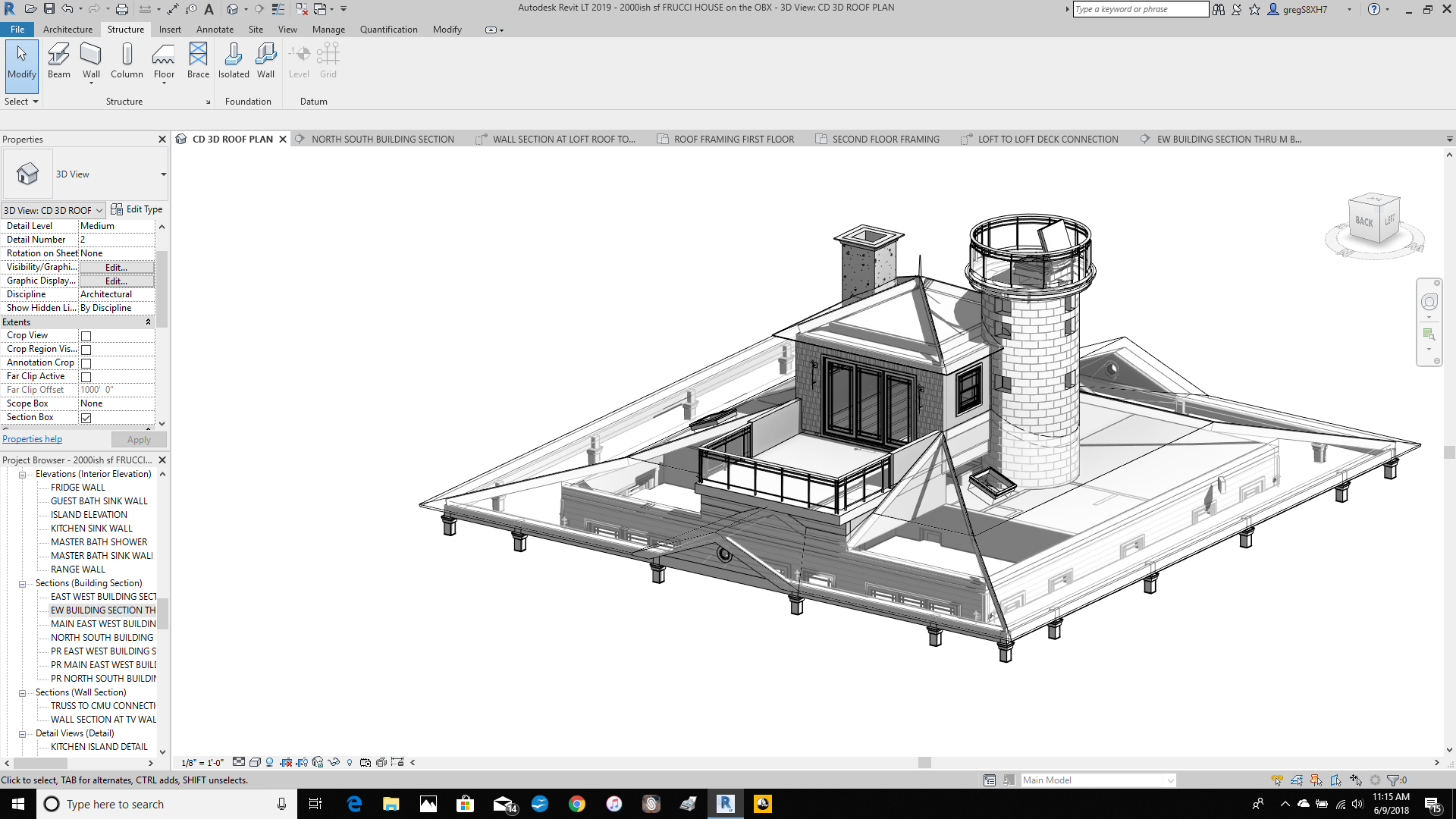Viewport: 1456px width, 819px height.
Task: Activate the Aligned Dimension tool
Action: coord(173,9)
